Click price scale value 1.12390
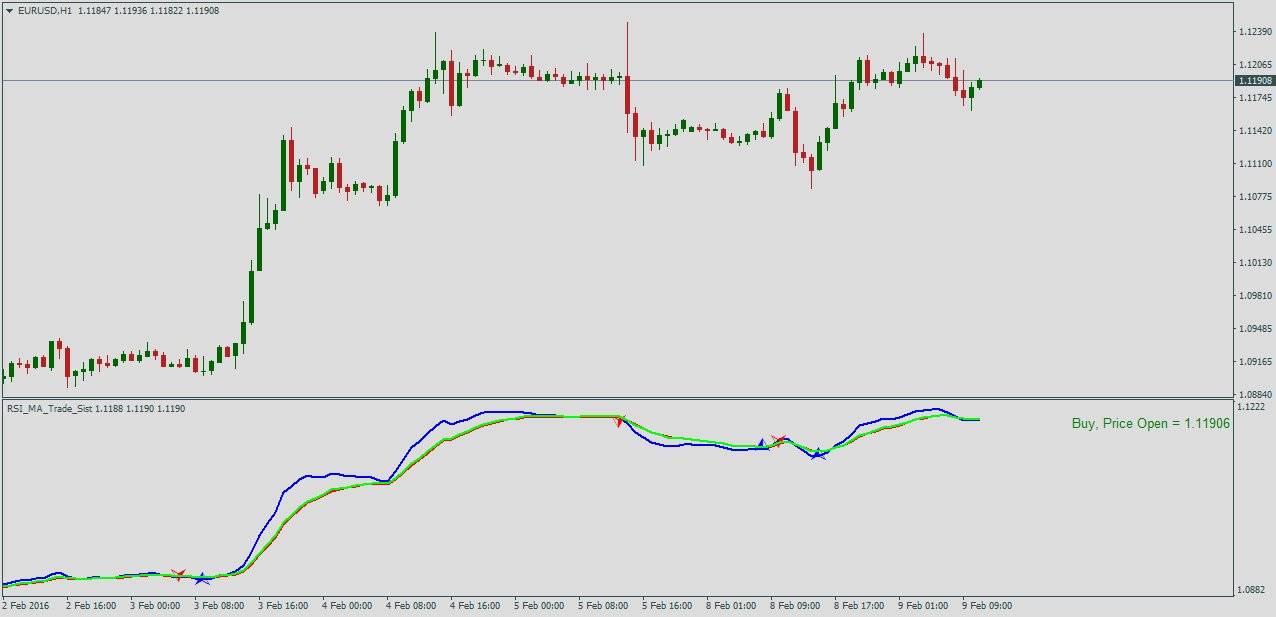 point(1254,32)
